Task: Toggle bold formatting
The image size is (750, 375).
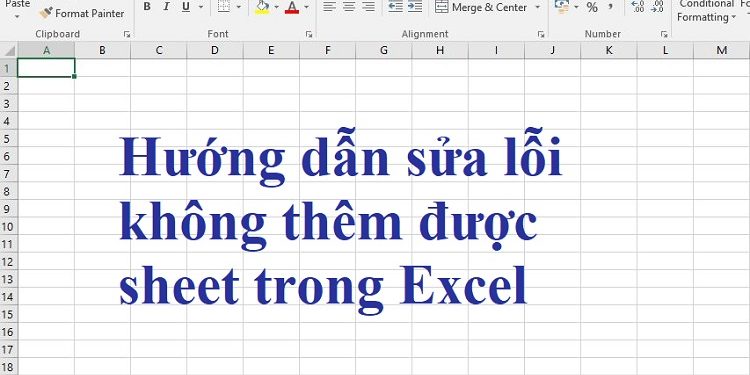Action: pos(147,7)
